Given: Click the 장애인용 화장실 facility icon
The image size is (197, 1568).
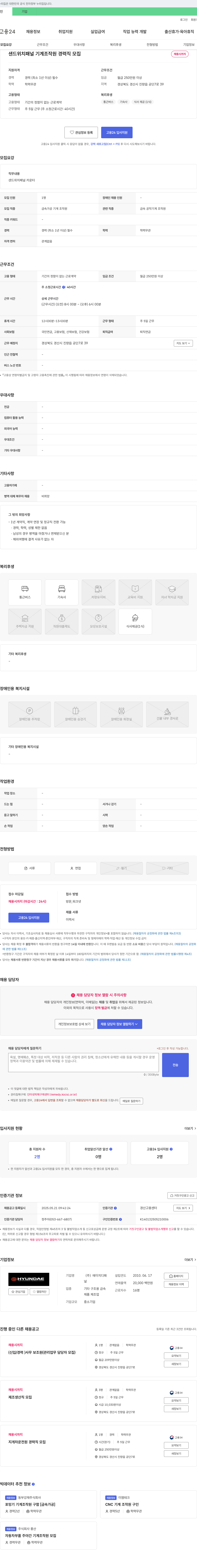Looking at the screenshot, I should coord(122,715).
